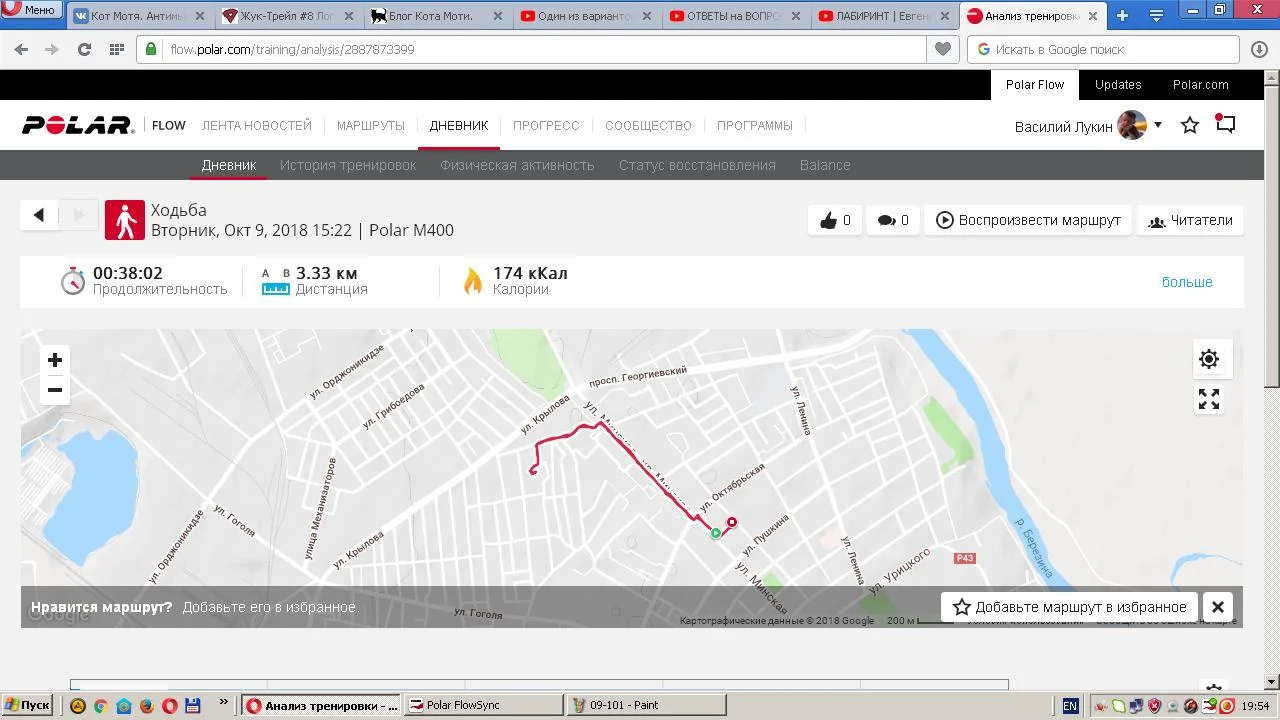Switch to 'История тренировок' tab
Screen dimensions: 1280x720
tap(348, 165)
